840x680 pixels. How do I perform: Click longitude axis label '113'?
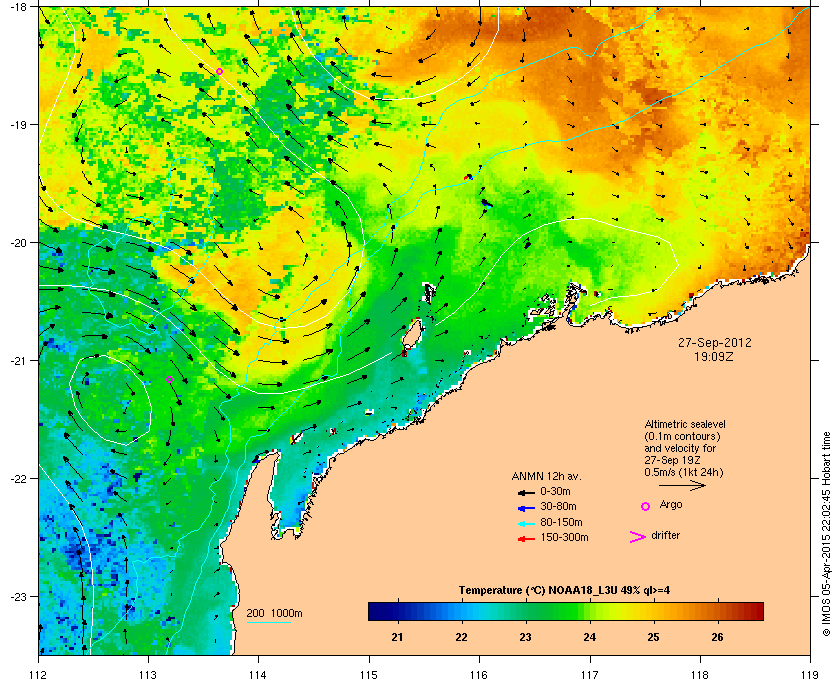click(148, 674)
